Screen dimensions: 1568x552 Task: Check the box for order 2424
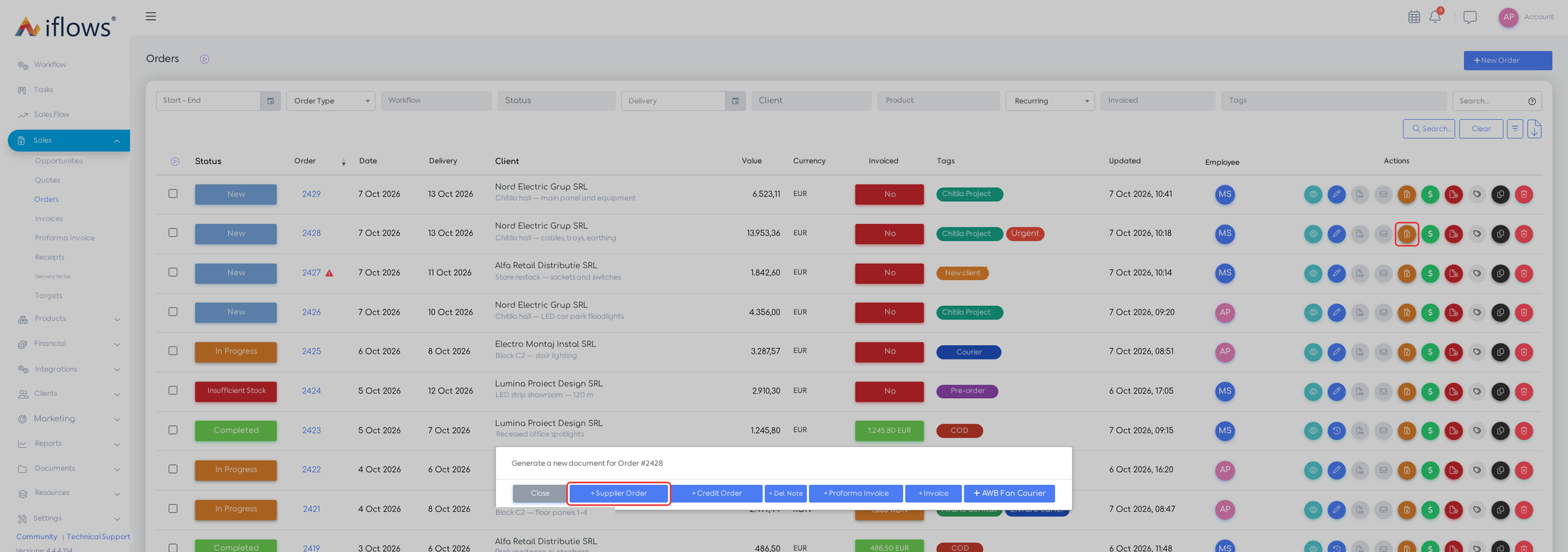coord(173,391)
